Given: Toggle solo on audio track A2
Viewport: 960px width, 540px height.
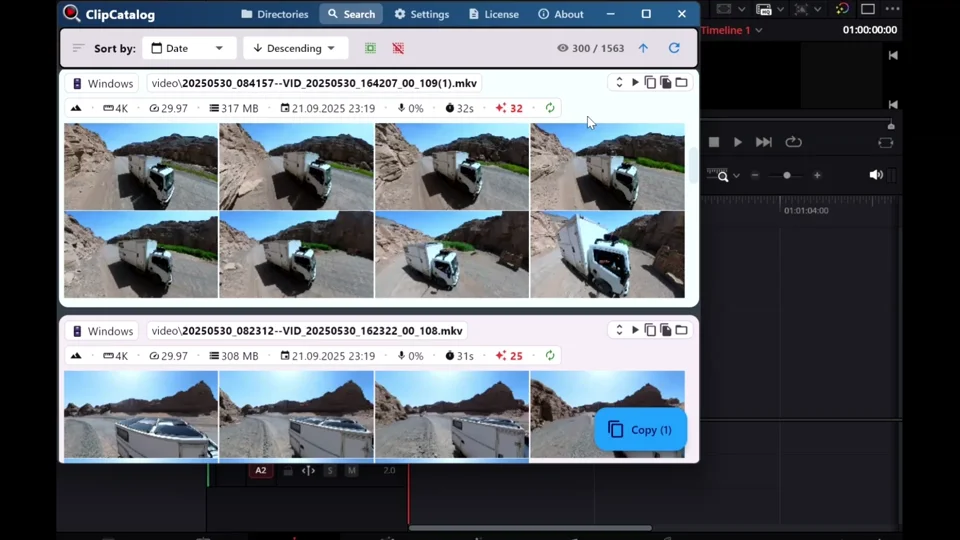Looking at the screenshot, I should [x=330, y=470].
